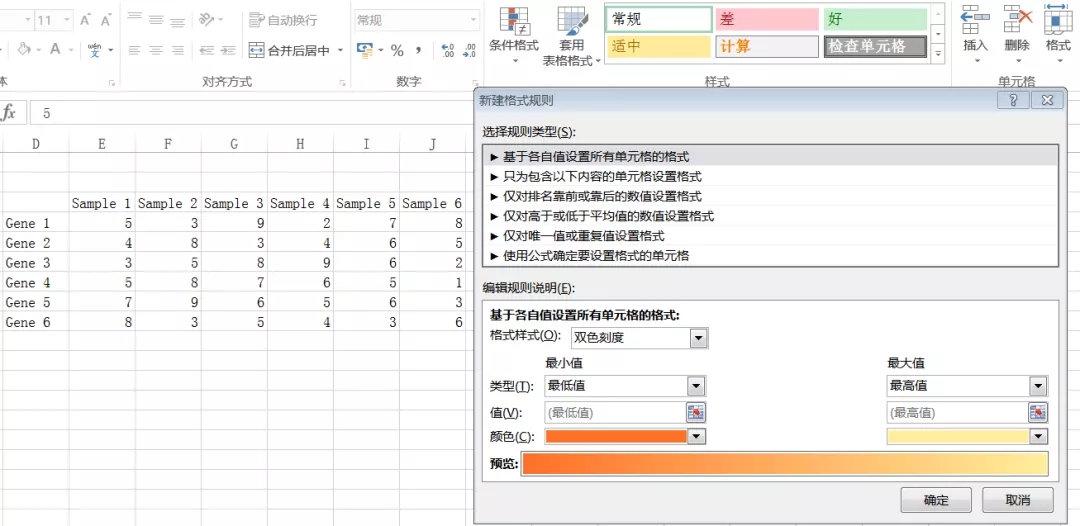Increase decimal places
Screen dimensions: 1080x526
click(448, 50)
